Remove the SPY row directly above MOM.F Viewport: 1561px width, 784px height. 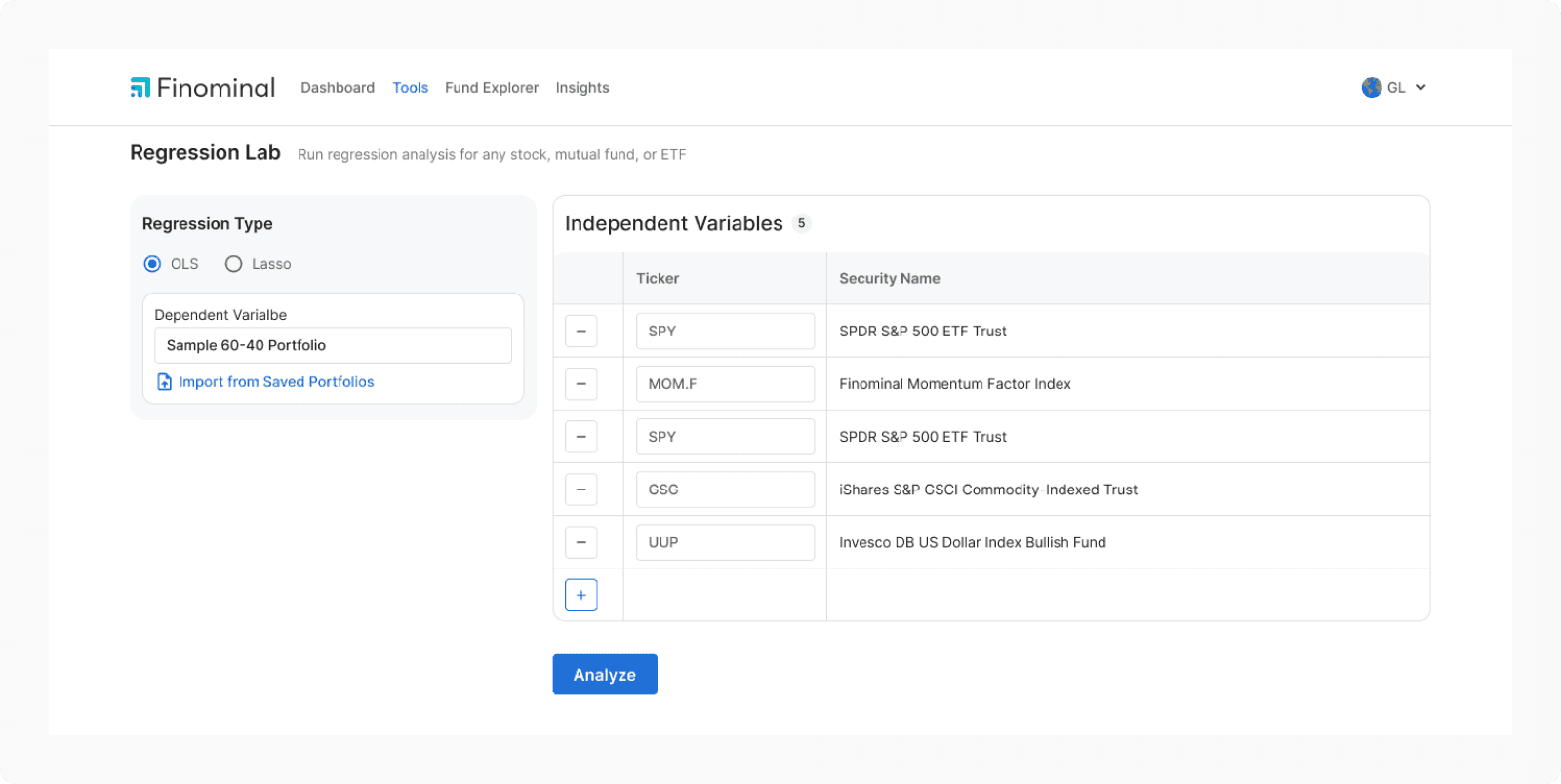(x=581, y=332)
